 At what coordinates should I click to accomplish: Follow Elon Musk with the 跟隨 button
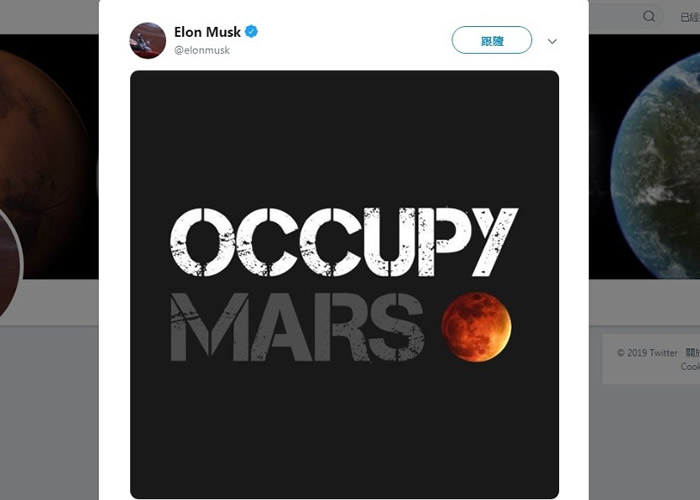pyautogui.click(x=492, y=40)
